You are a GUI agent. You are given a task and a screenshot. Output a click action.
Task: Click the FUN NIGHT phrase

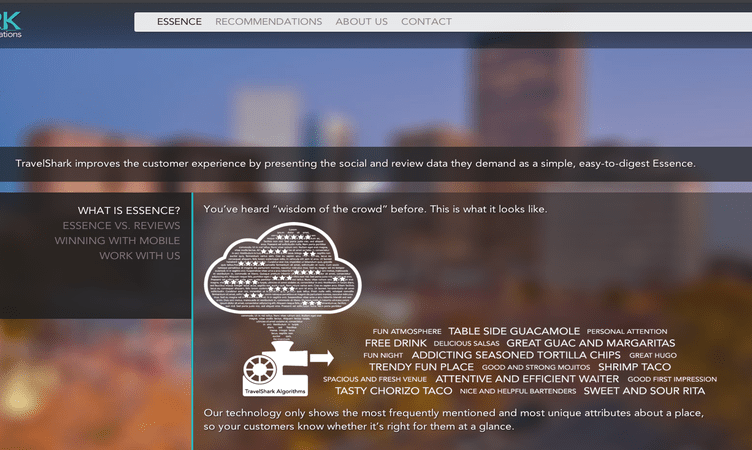383,355
